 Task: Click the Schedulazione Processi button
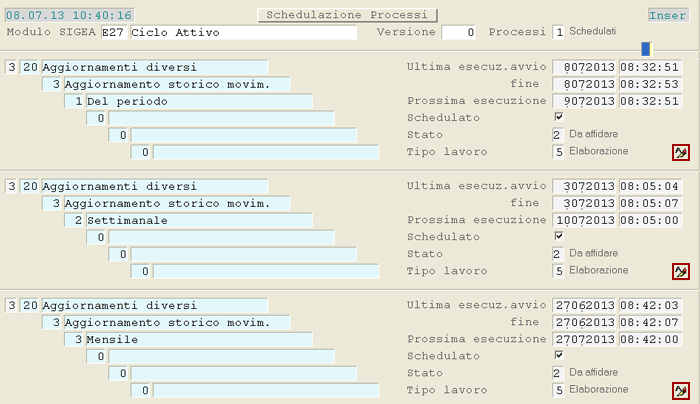[x=347, y=15]
